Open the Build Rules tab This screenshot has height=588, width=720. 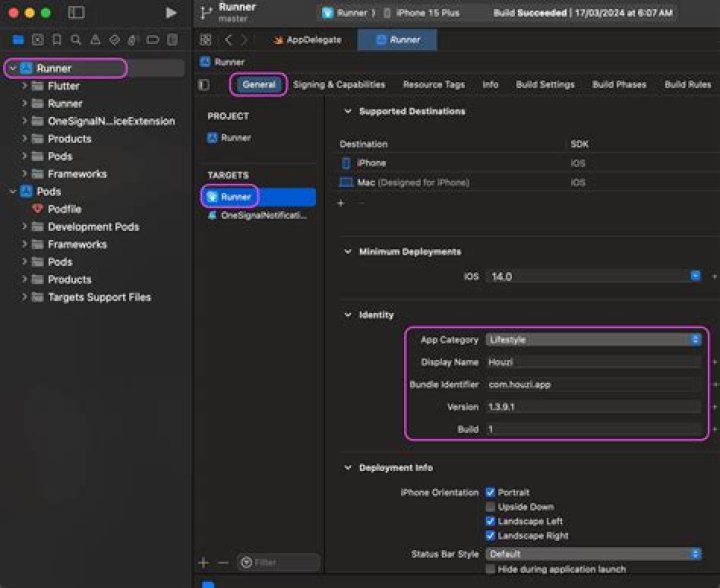[688, 84]
